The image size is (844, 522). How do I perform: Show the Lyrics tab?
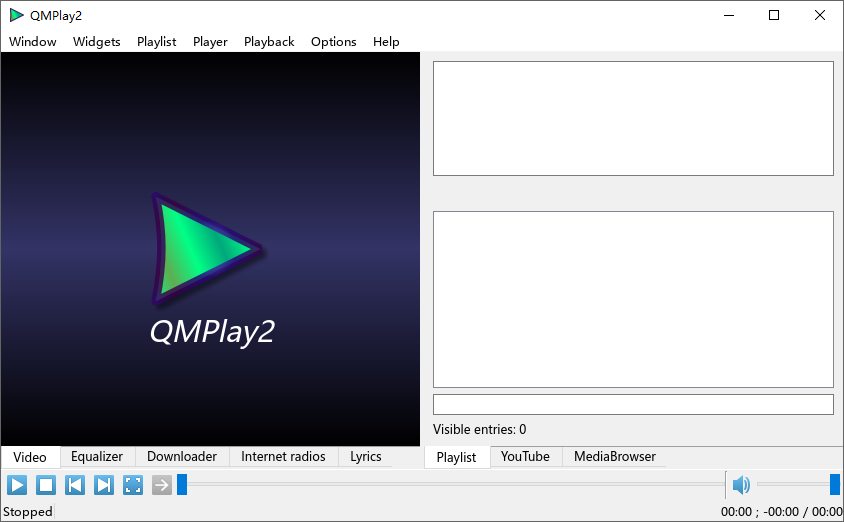tap(365, 456)
